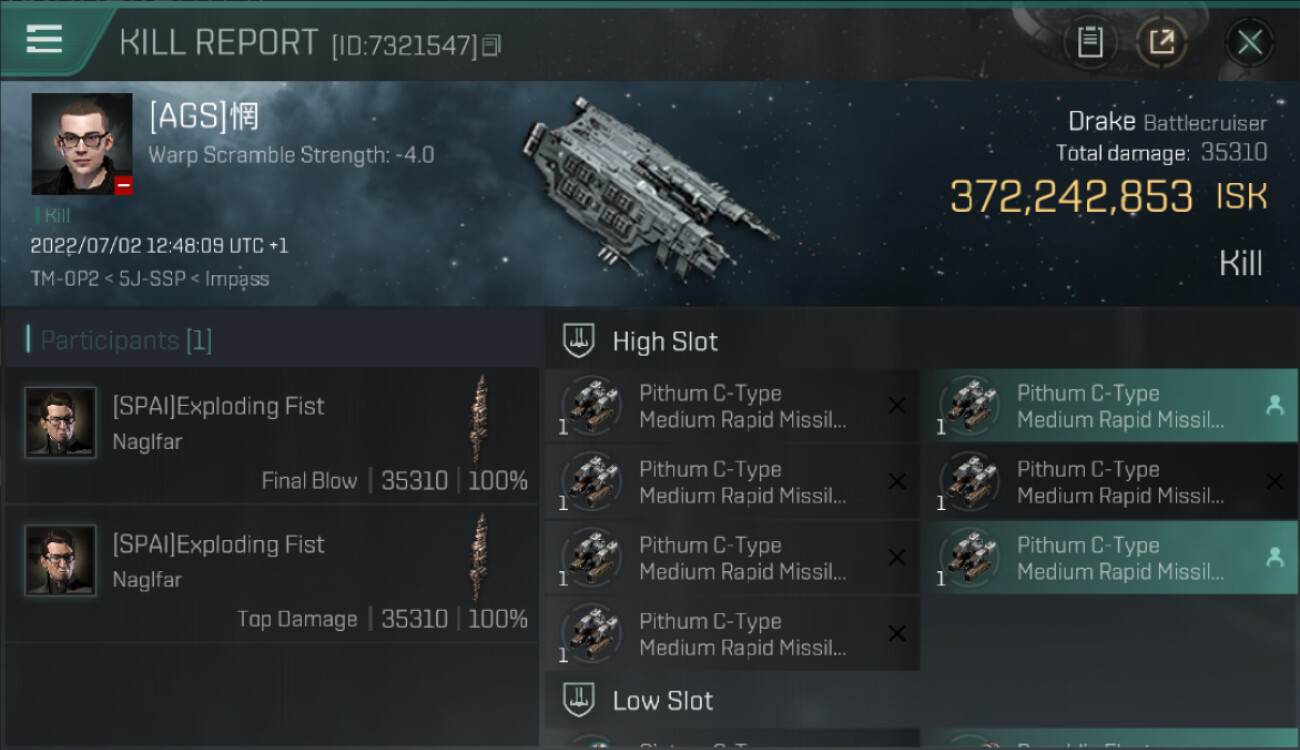Open the hamburger menu button
This screenshot has width=1300, height=750.
(45, 40)
